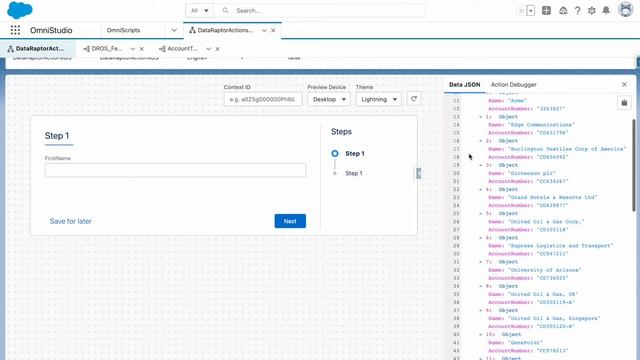This screenshot has height=360, width=640.
Task: Click the search magnifier icon
Action: tap(225, 11)
